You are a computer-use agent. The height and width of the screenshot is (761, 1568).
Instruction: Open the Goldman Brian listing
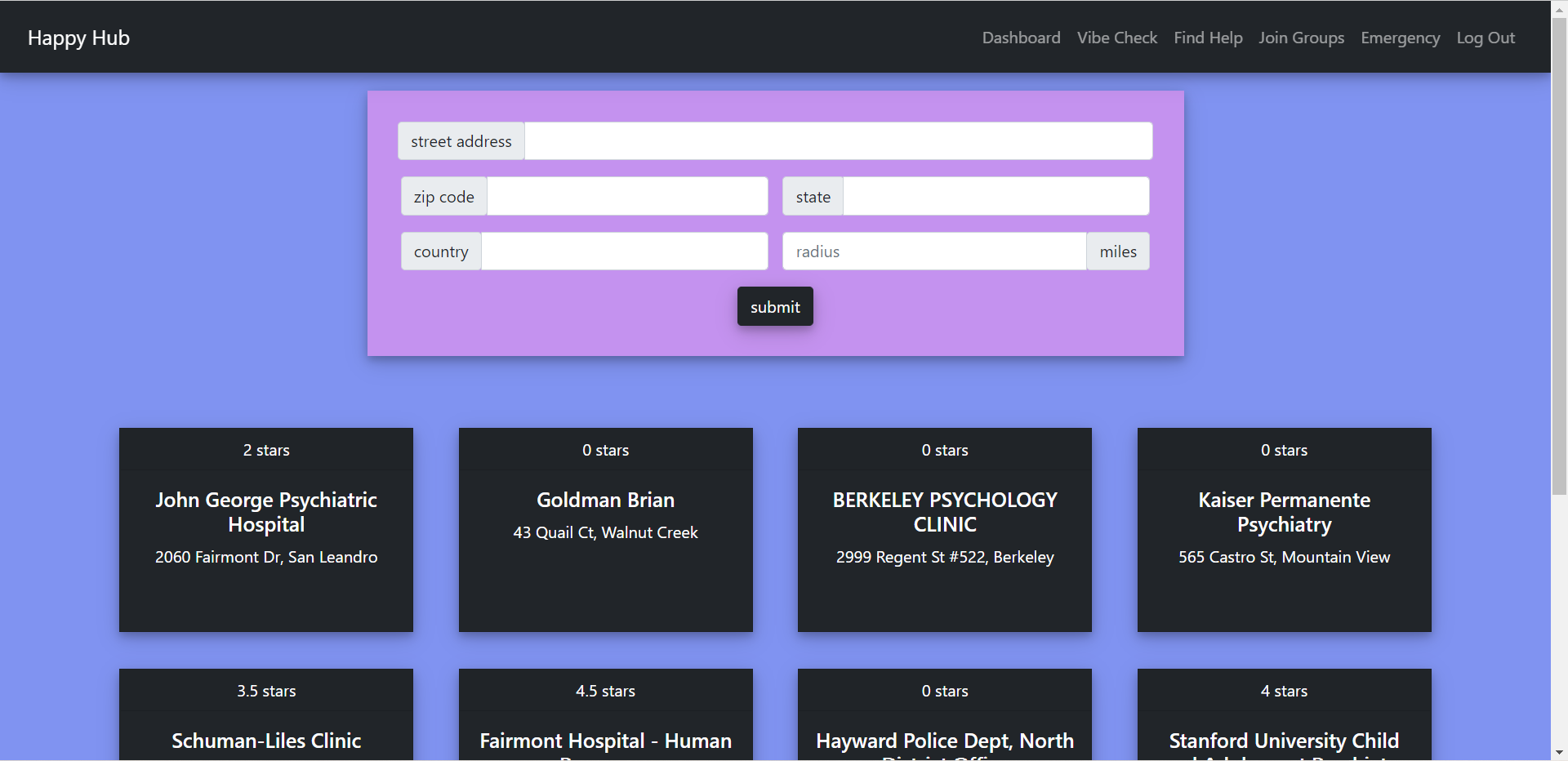tap(605, 529)
